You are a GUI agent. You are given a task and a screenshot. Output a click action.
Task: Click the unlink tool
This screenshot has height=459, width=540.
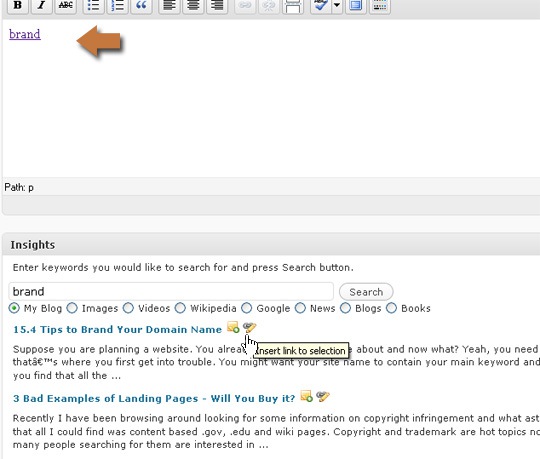point(269,6)
